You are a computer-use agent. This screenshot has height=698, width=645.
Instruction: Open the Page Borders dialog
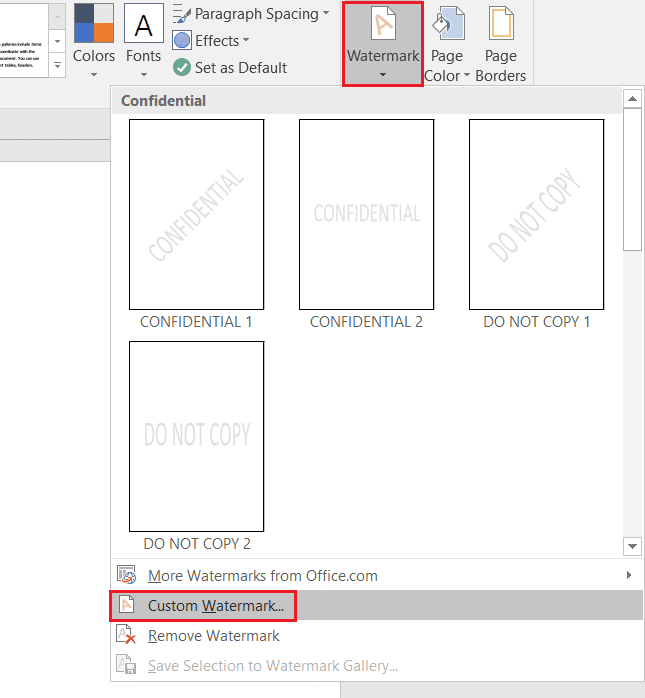(x=501, y=43)
